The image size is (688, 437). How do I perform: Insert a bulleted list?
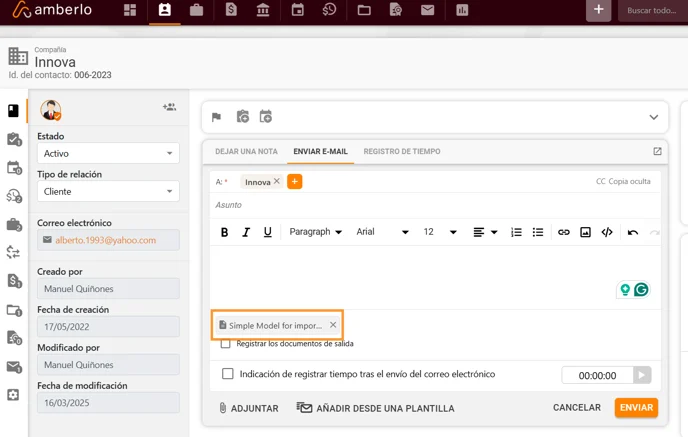538,232
